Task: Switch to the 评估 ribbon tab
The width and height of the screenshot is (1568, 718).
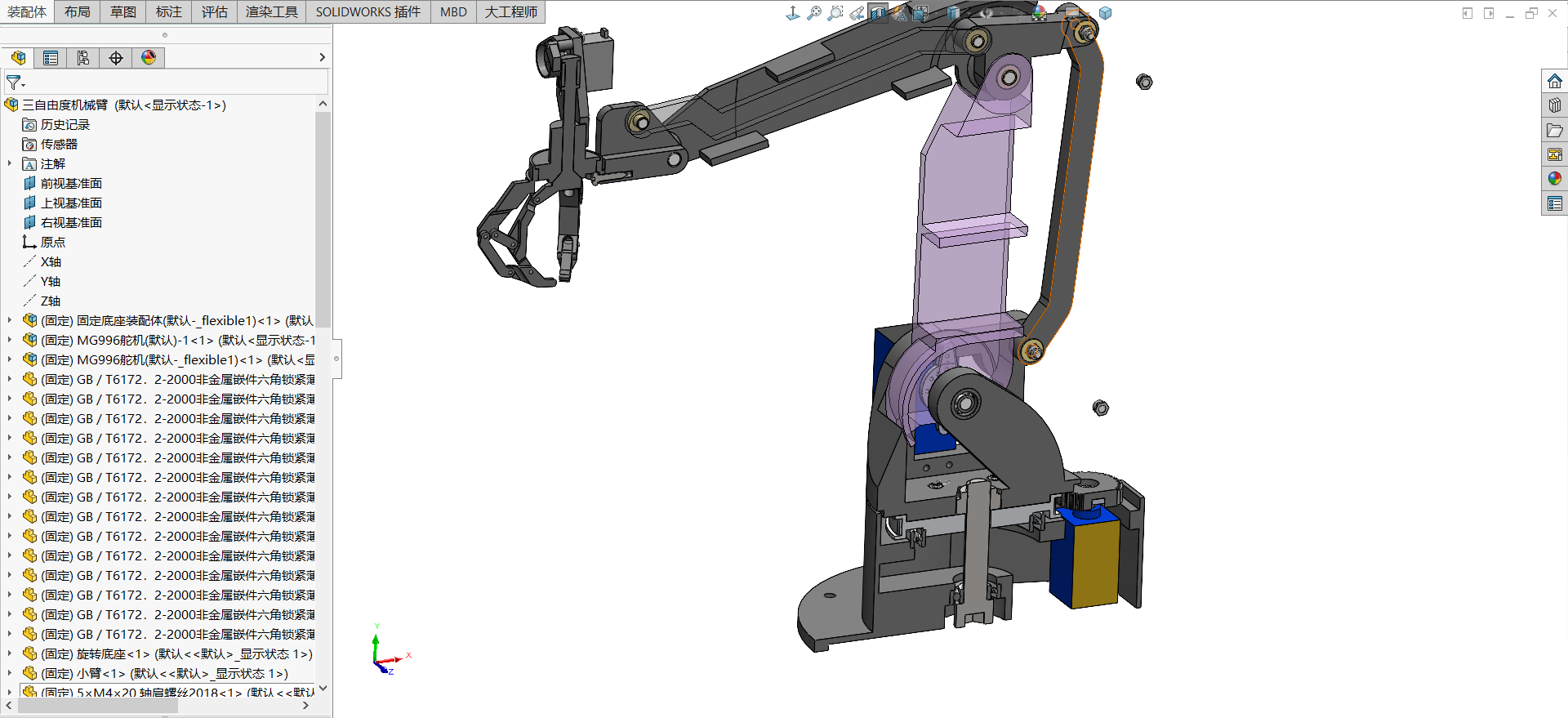Action: (x=215, y=11)
